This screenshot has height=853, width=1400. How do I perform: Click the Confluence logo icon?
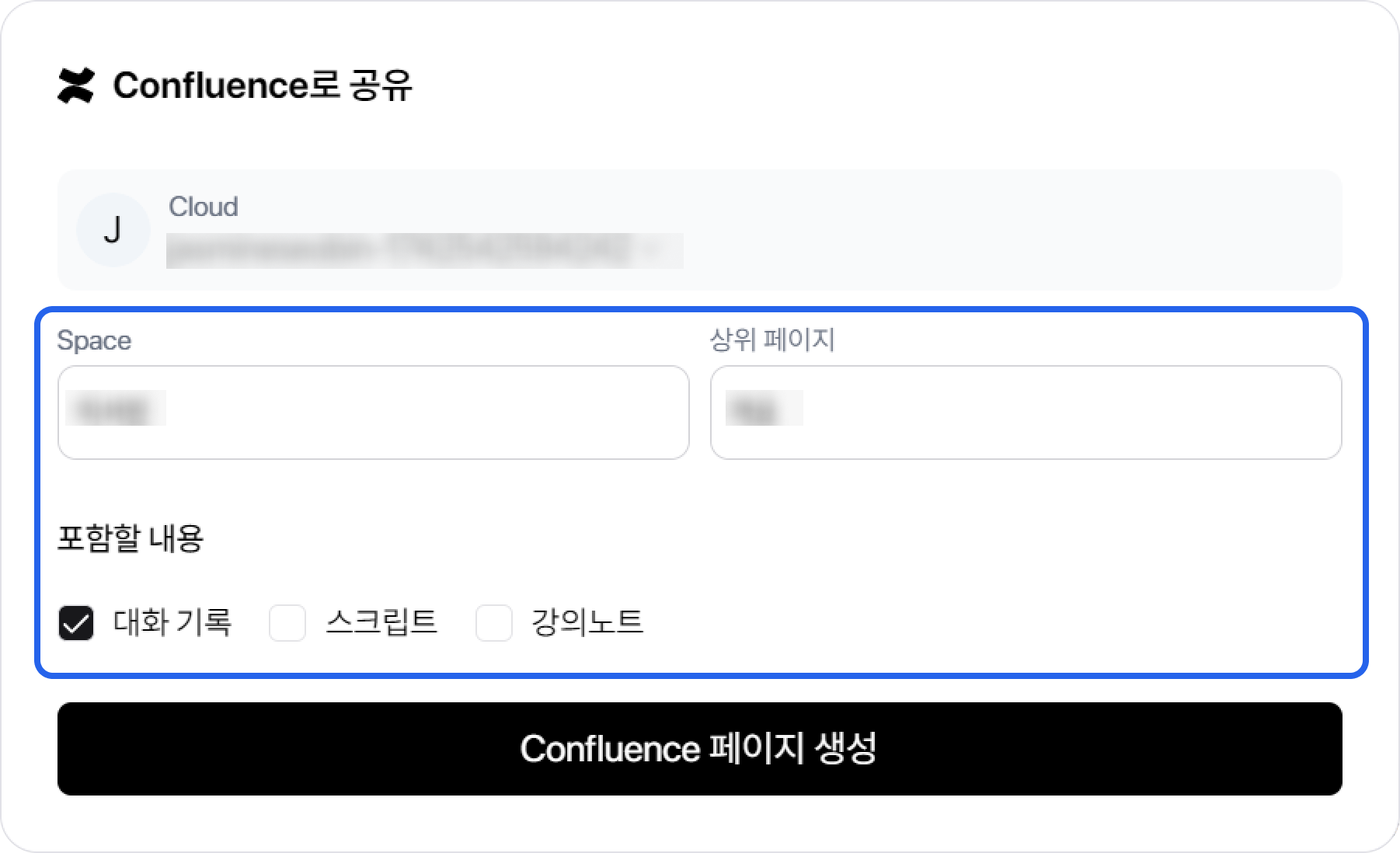(x=76, y=85)
